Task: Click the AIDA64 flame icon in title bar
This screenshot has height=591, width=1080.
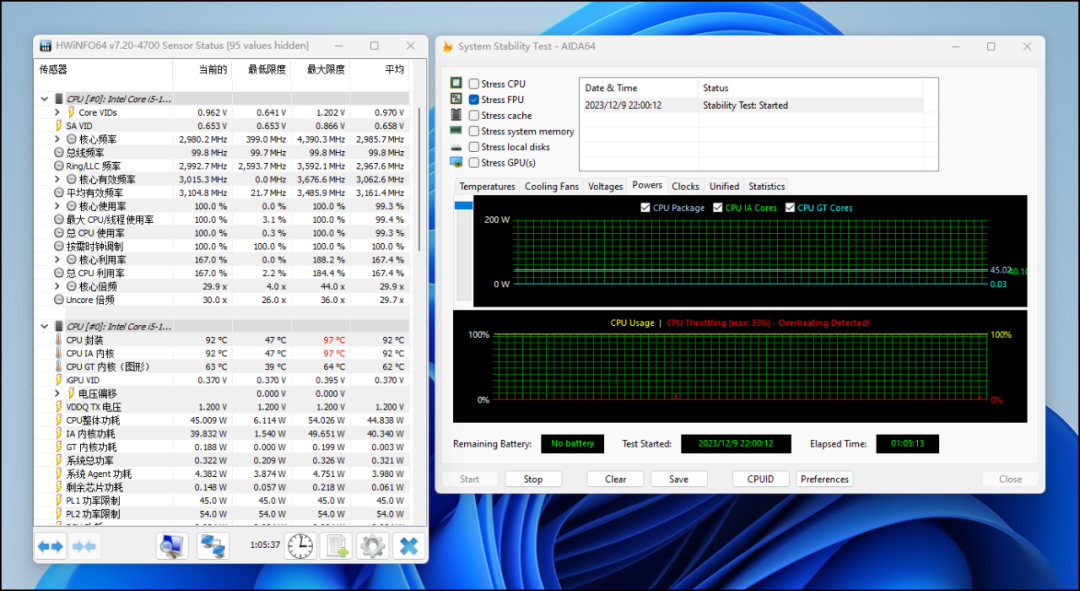Action: tap(448, 46)
